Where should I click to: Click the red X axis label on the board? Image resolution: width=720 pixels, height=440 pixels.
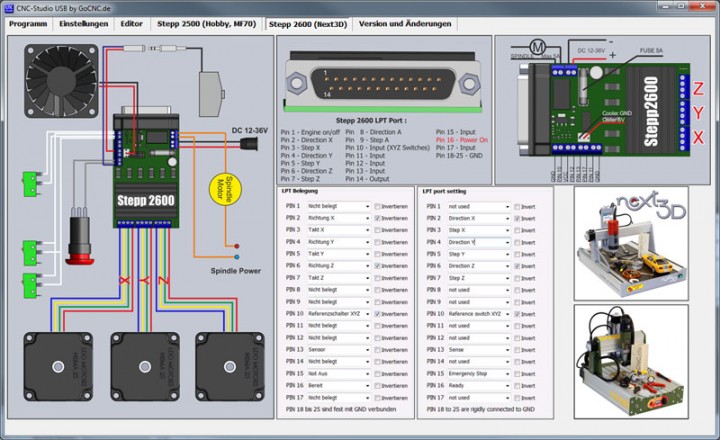coord(698,137)
